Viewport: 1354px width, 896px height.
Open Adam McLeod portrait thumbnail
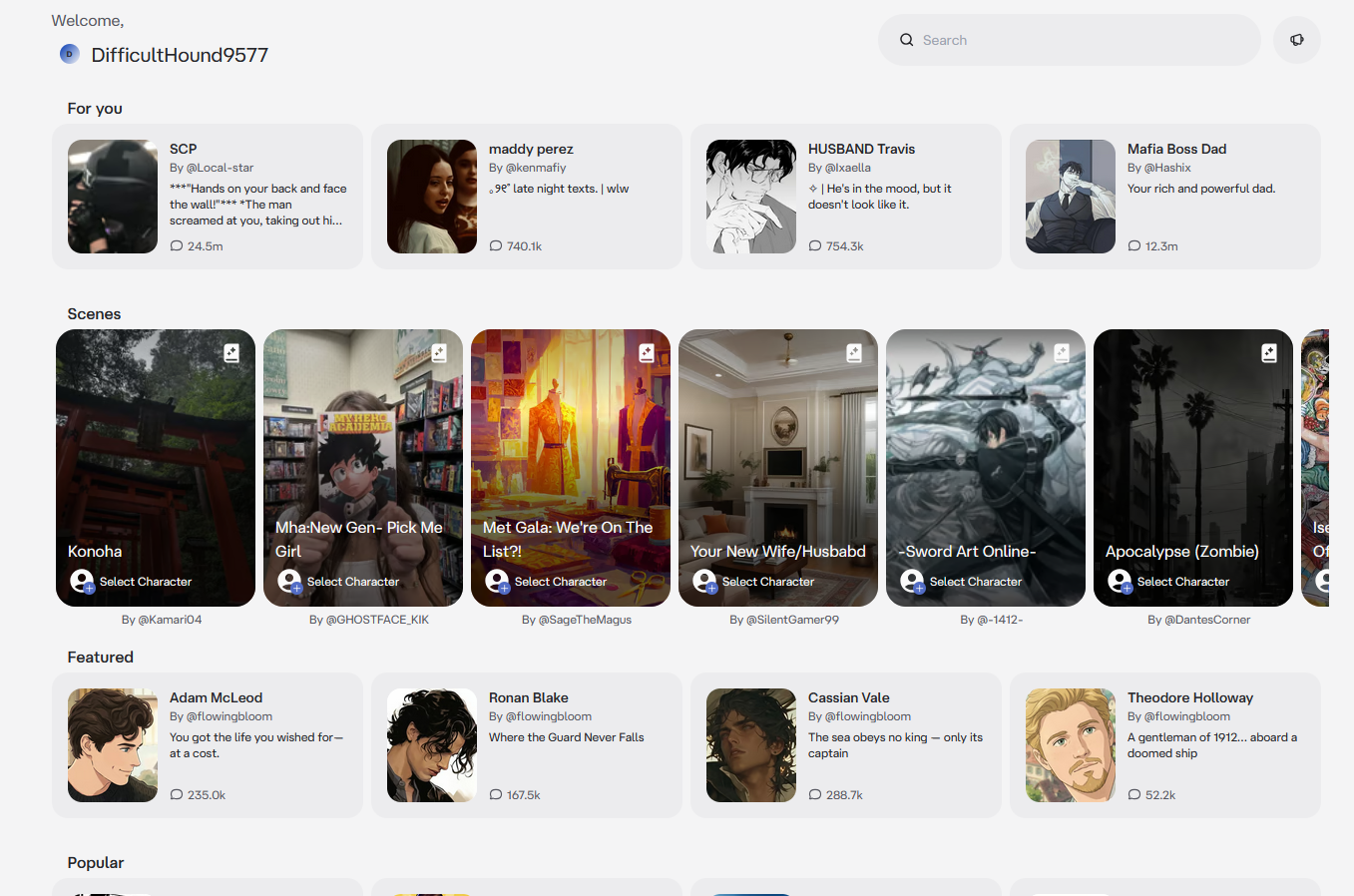113,745
